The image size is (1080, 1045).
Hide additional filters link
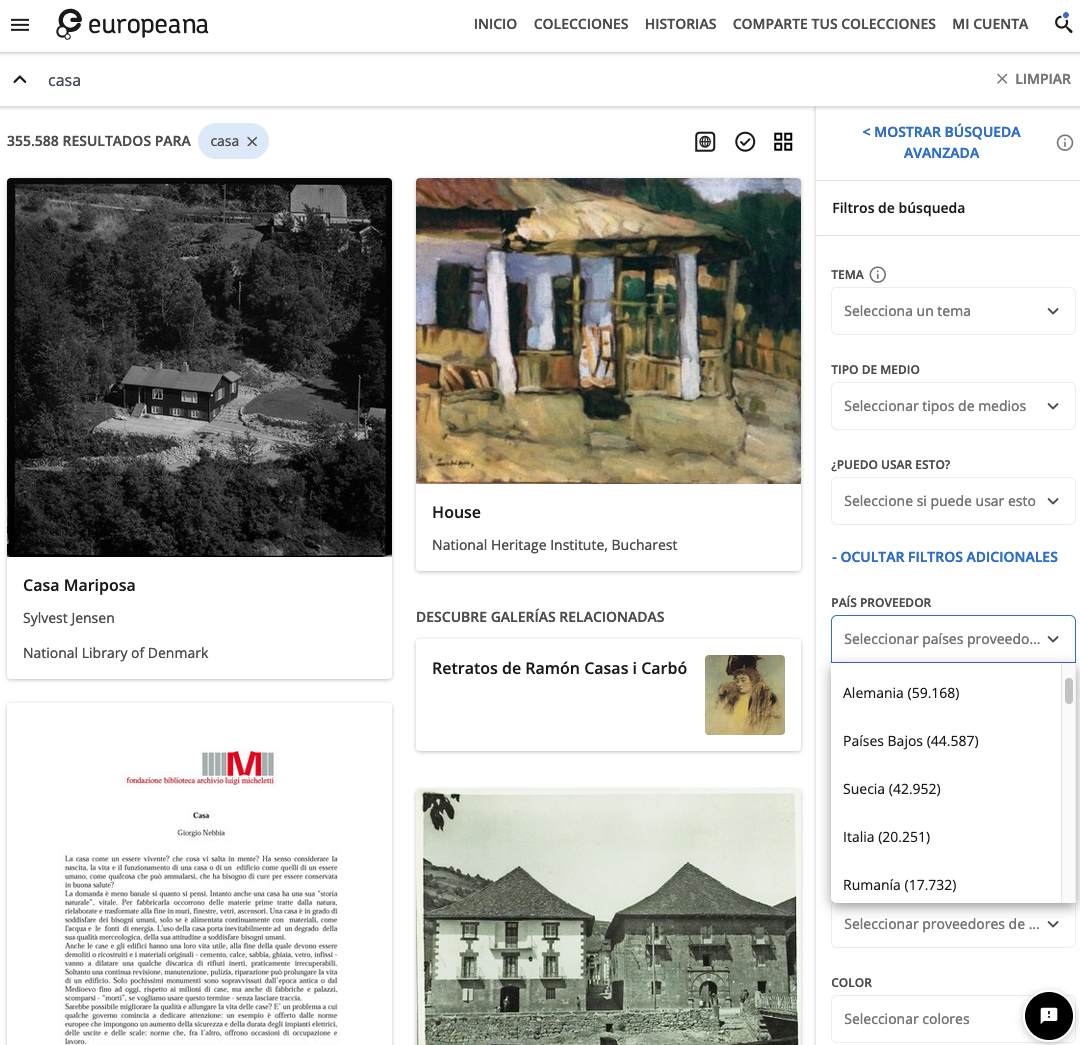pyautogui.click(x=944, y=557)
